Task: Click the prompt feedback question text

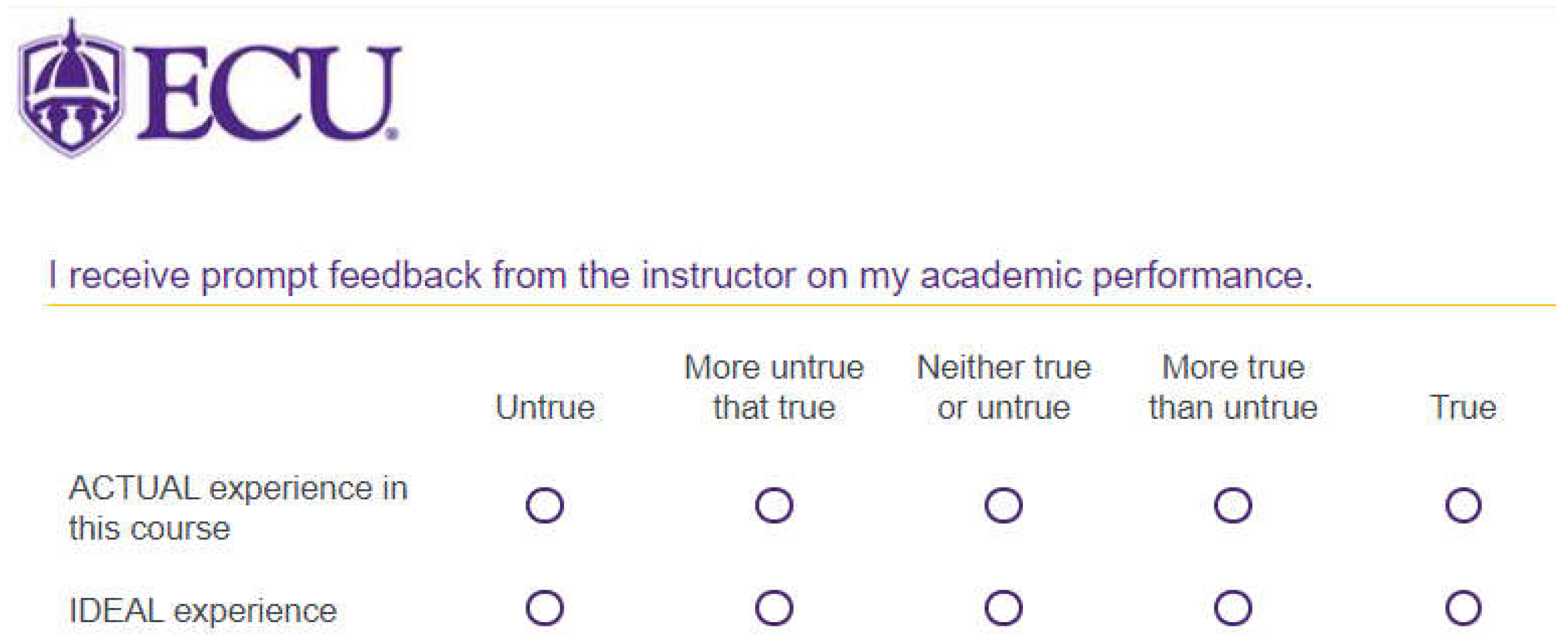Action: pos(680,275)
